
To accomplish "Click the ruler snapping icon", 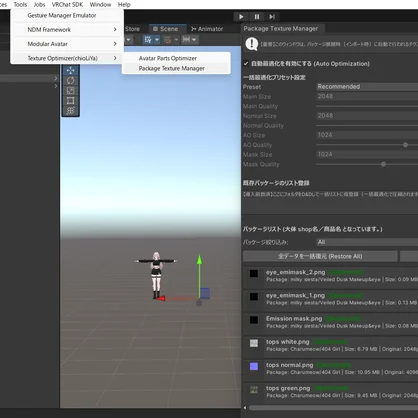I will pos(186,40).
